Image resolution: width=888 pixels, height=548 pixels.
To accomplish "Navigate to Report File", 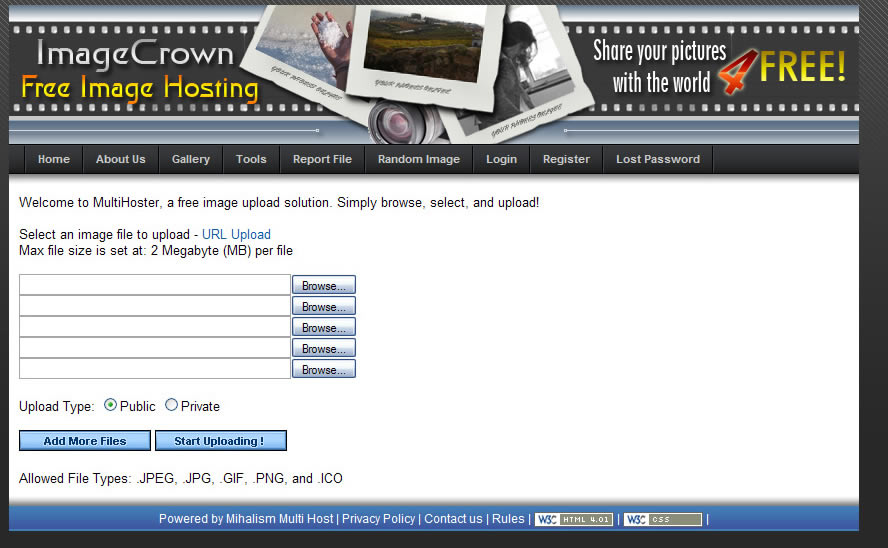I will coord(322,159).
